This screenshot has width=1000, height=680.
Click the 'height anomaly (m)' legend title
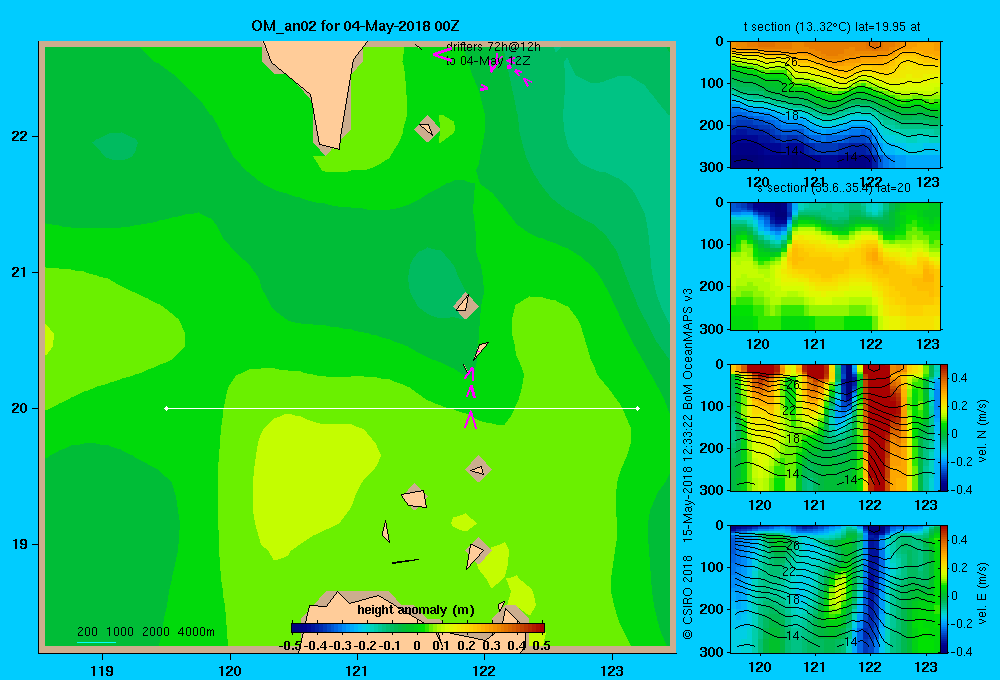pos(416,610)
